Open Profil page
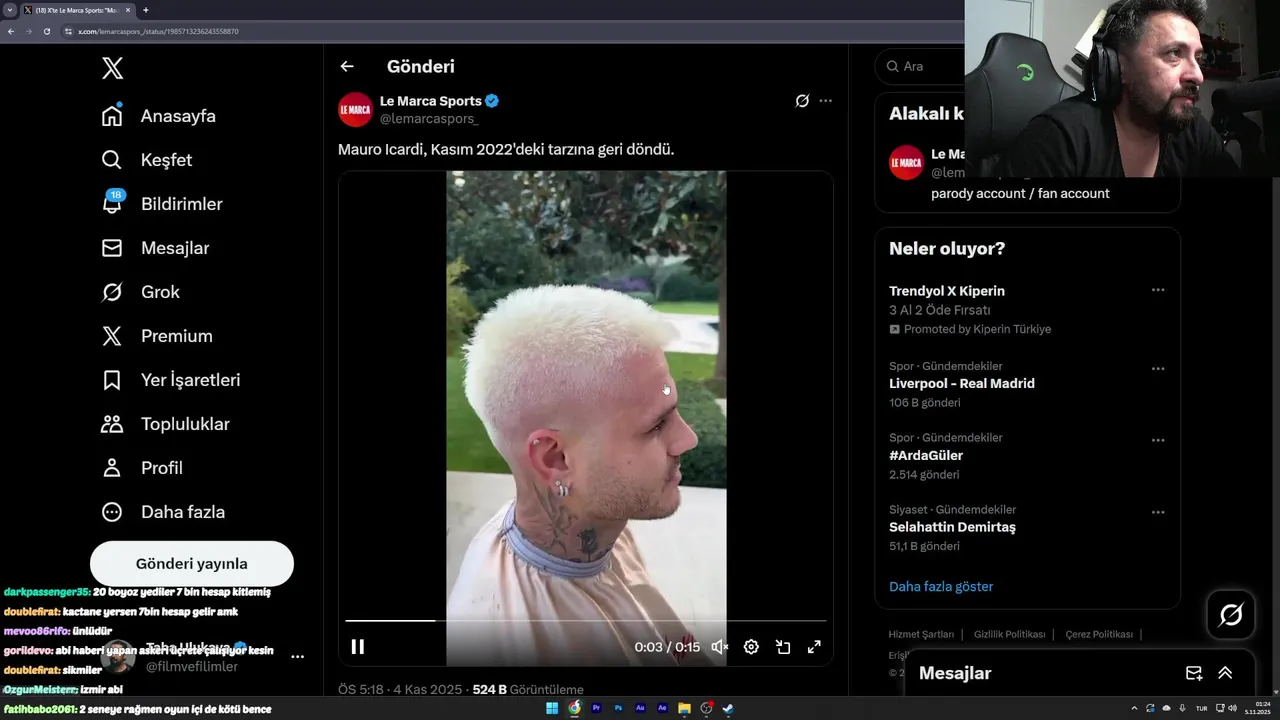Screen dimensions: 1280x720 pyautogui.click(x=142, y=468)
